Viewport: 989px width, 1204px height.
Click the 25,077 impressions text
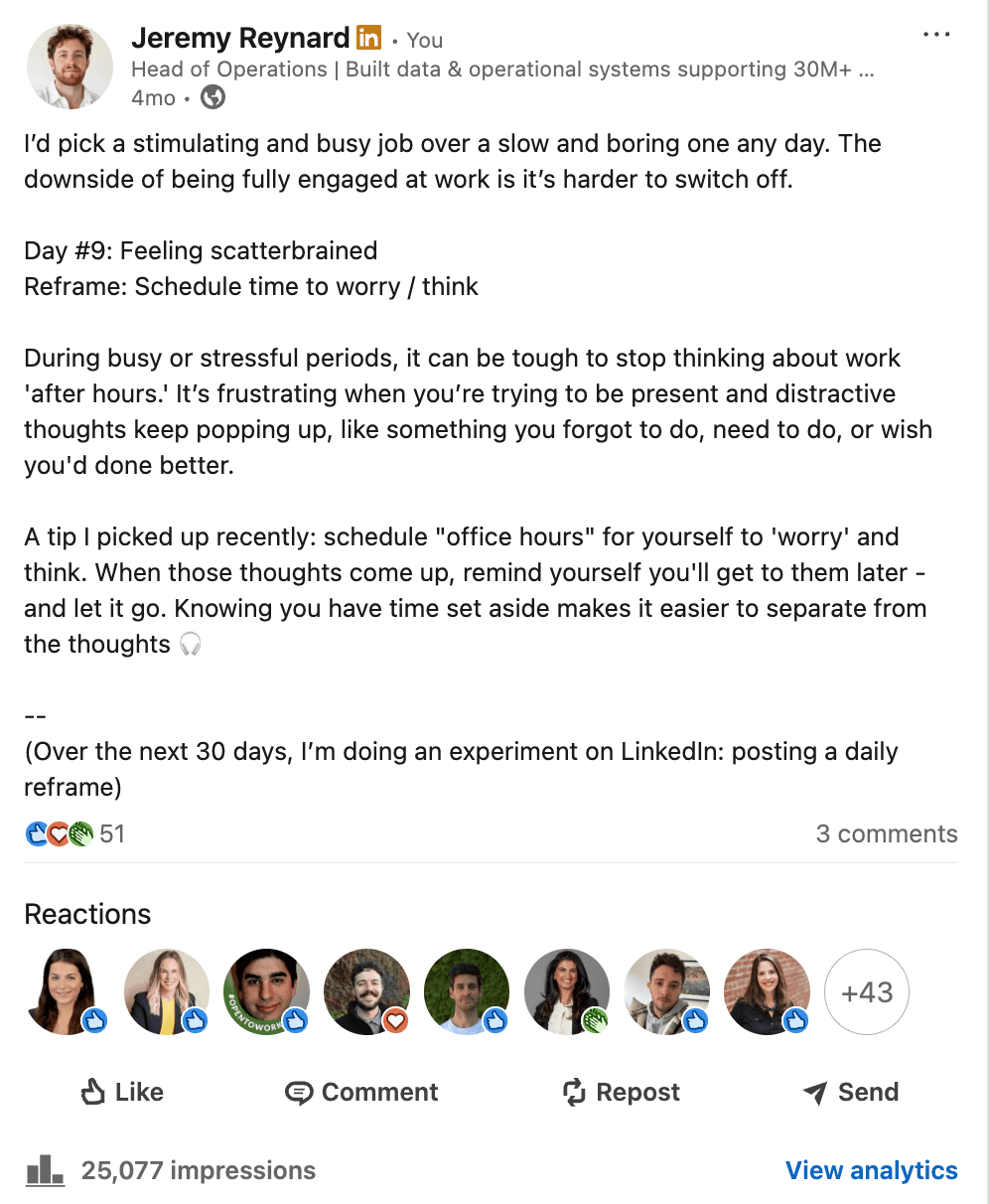click(x=199, y=1170)
